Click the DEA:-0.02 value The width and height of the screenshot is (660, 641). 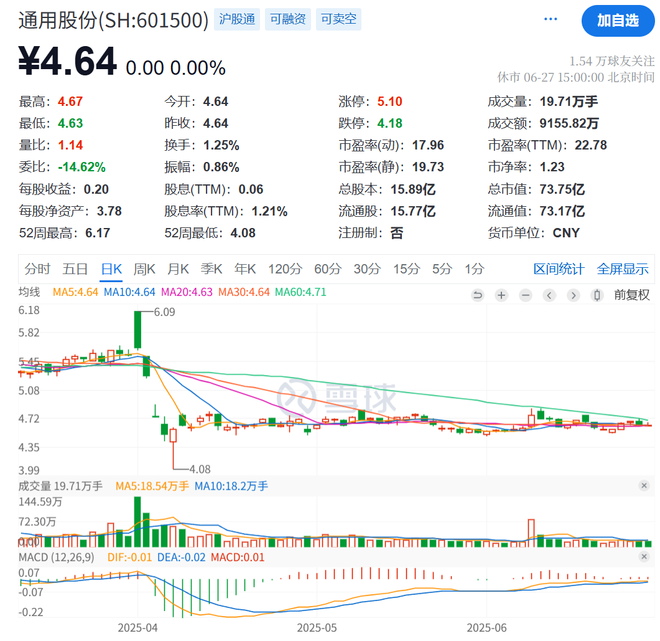(181, 557)
